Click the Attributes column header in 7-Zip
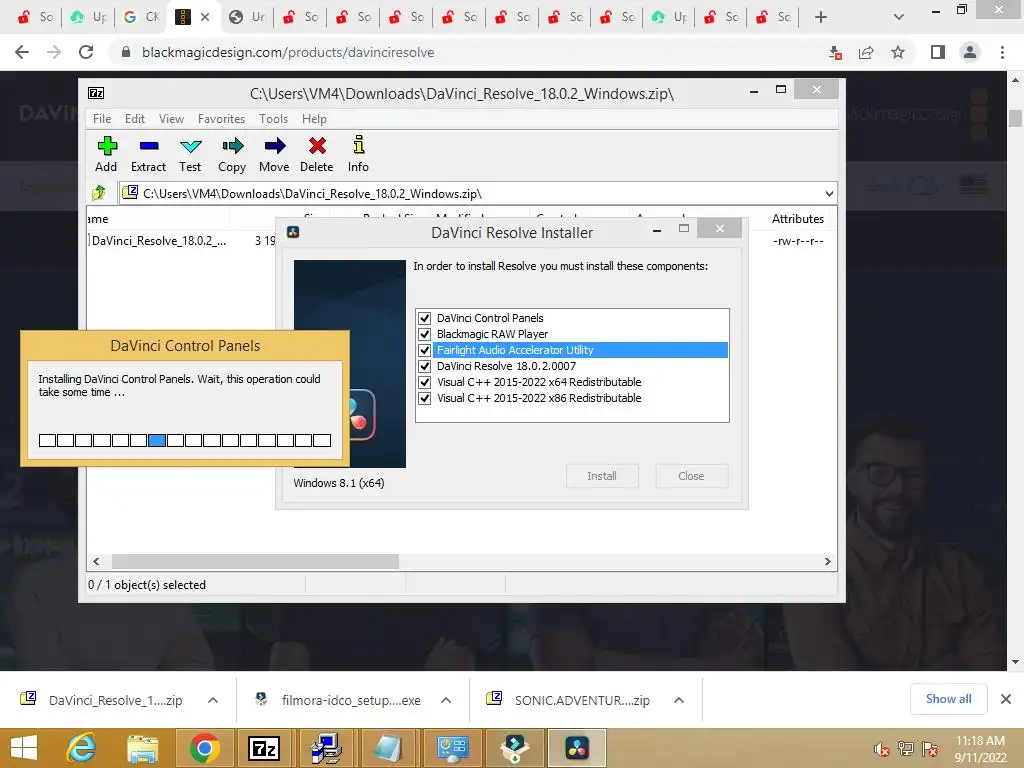This screenshot has width=1024, height=768. 797,219
